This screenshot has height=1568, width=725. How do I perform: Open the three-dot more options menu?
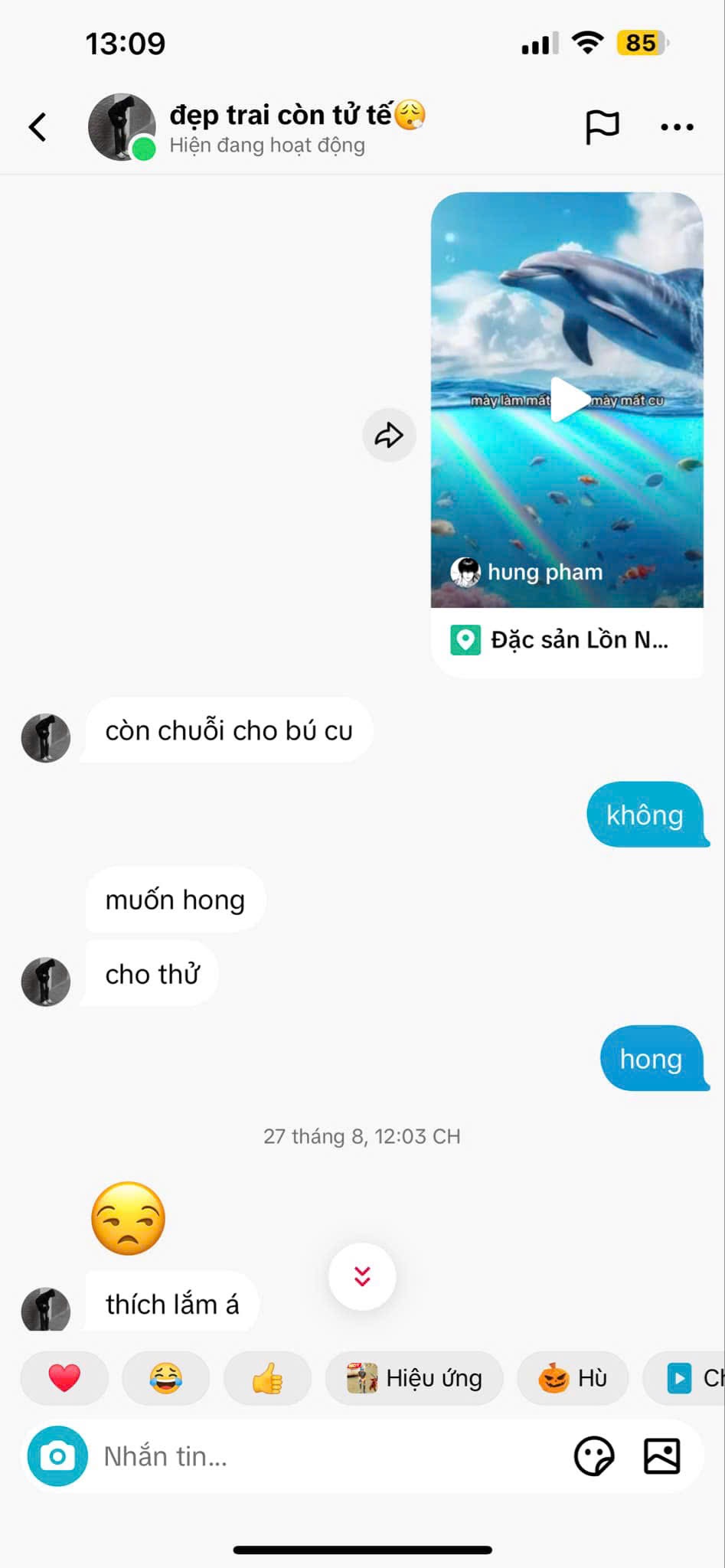click(x=678, y=127)
